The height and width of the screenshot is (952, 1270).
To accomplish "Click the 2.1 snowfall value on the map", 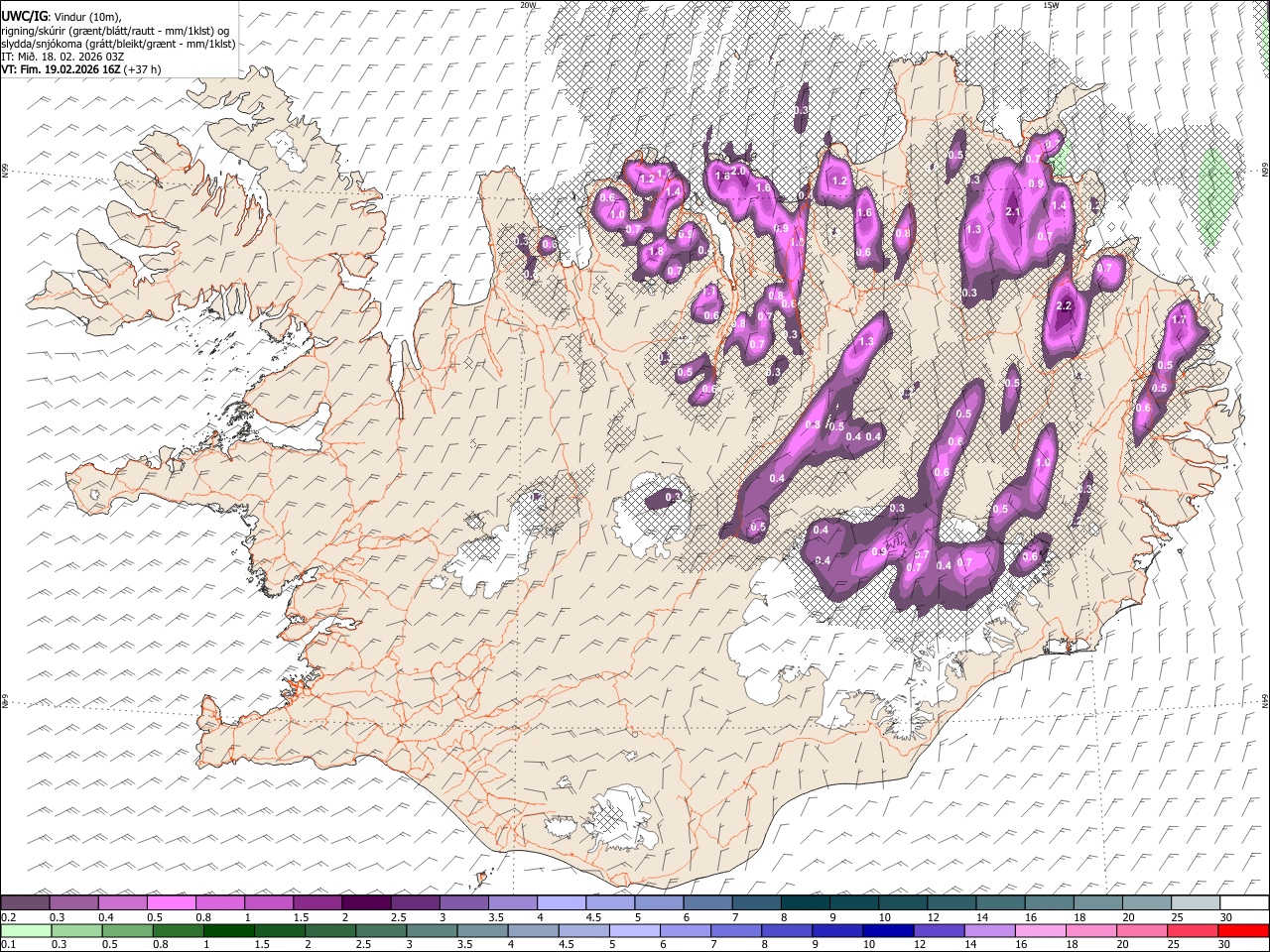I will click(1013, 211).
